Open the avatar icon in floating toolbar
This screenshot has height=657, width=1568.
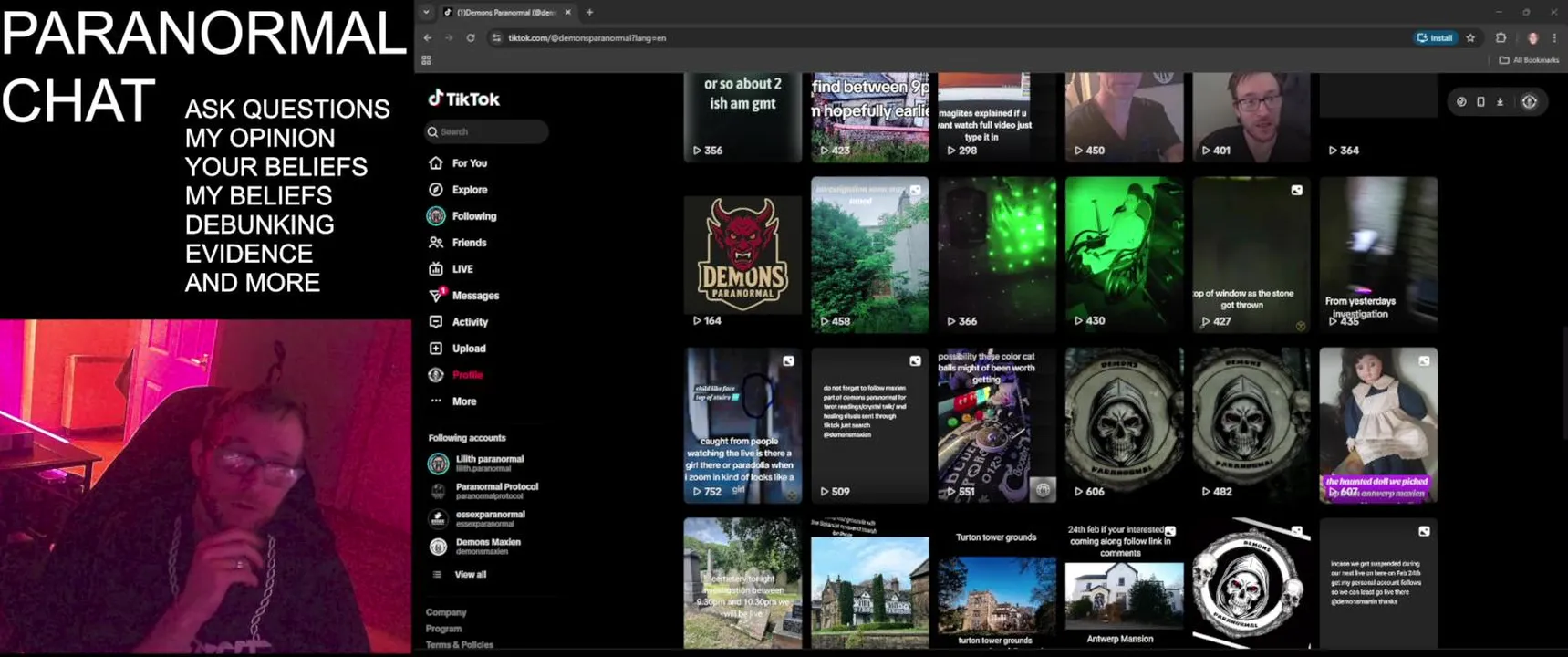coord(1530,101)
